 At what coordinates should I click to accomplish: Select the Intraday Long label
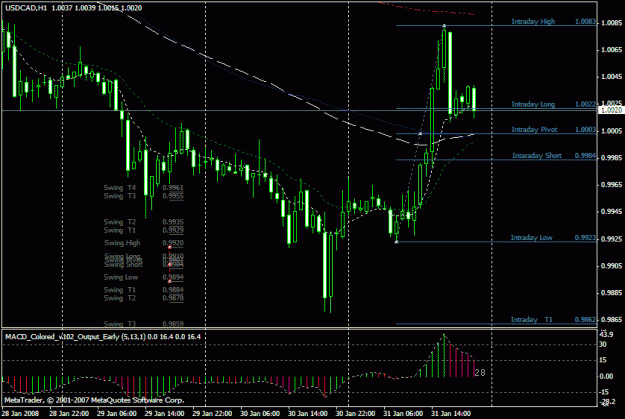coord(533,104)
